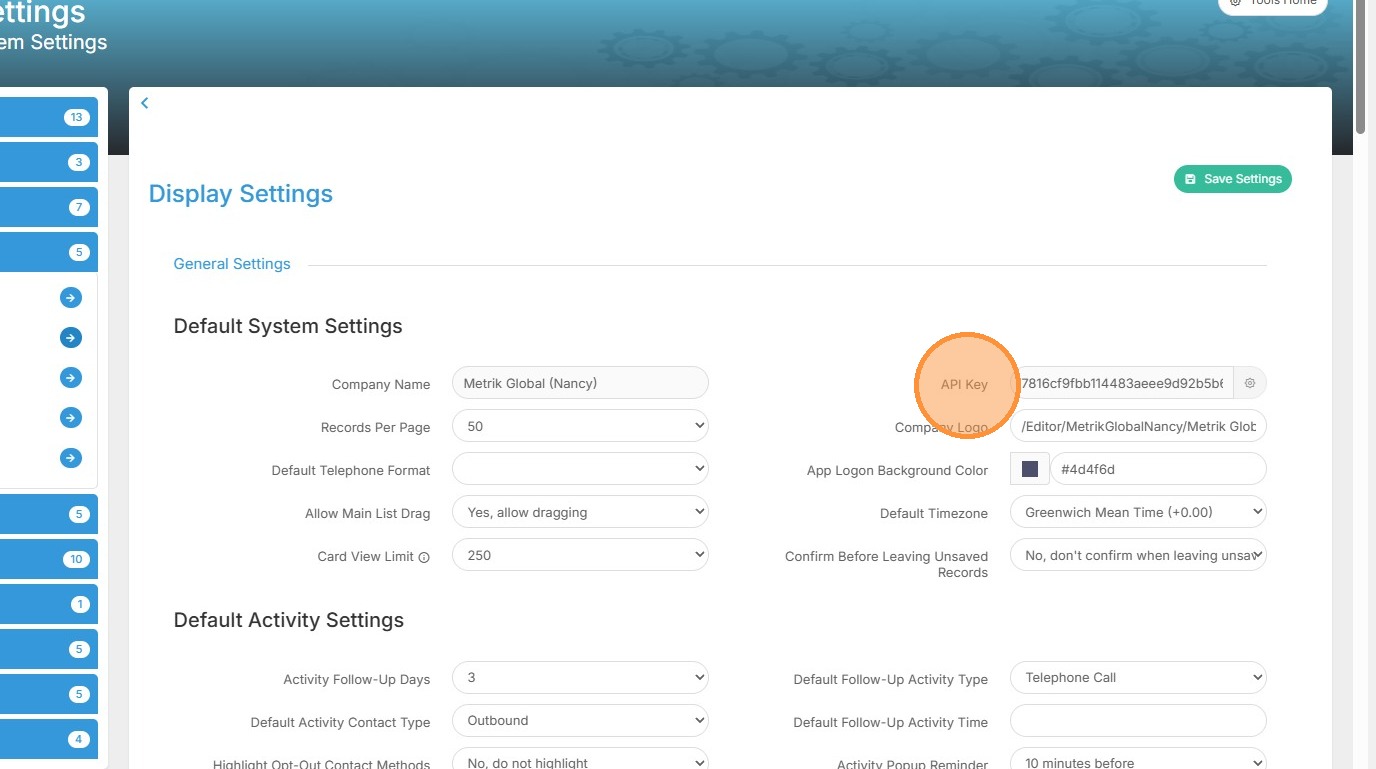Open the Default Telephone Format dropdown
This screenshot has width=1376, height=769.
580,469
